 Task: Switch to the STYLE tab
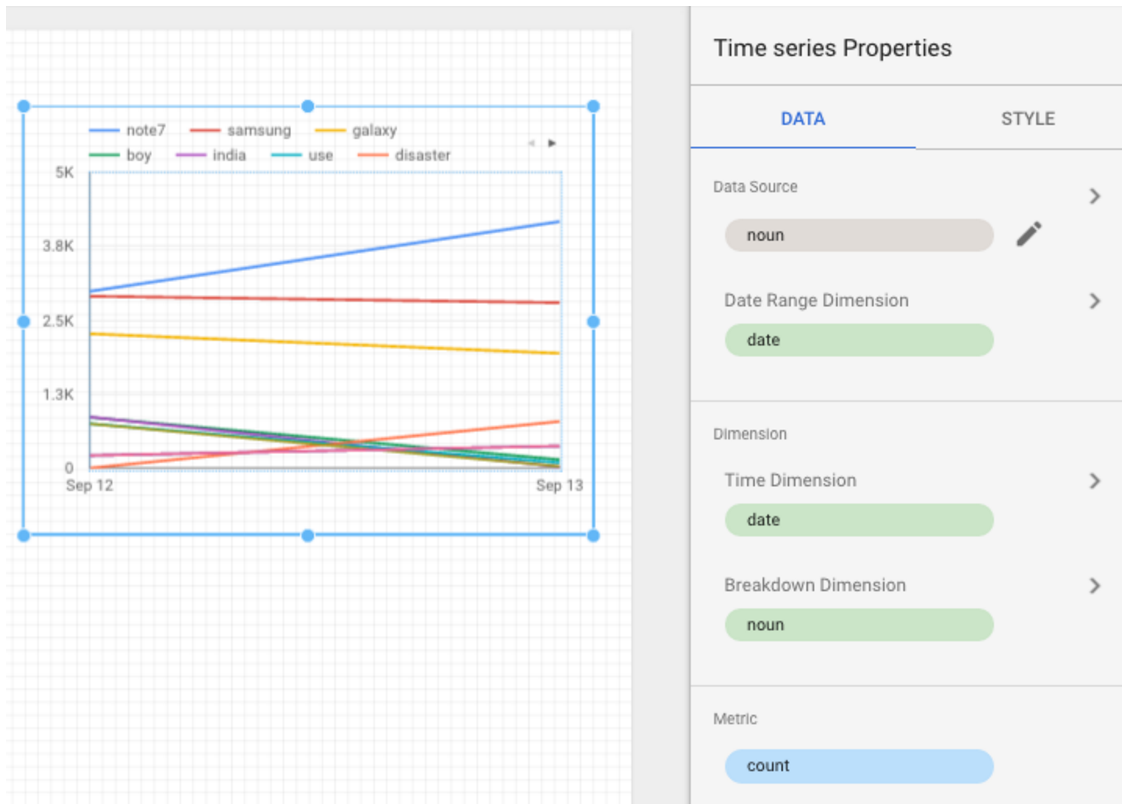coord(1028,119)
